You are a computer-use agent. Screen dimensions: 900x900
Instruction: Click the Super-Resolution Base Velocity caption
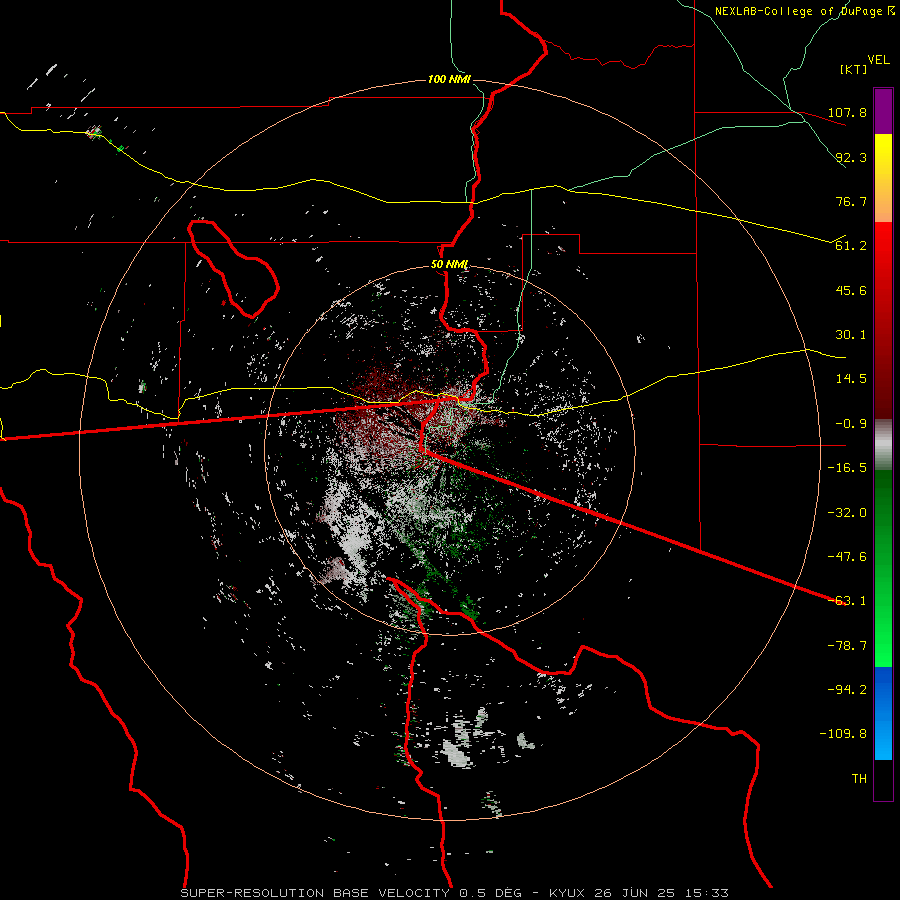click(454, 893)
